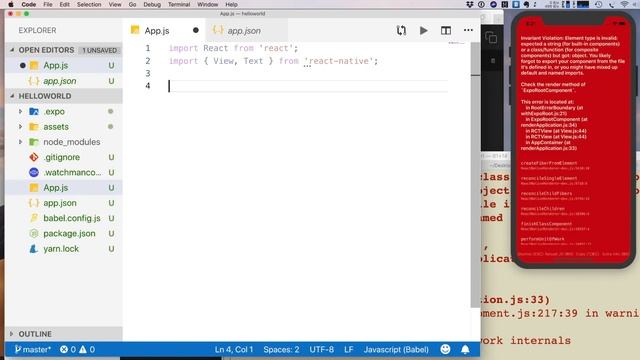640x360 pixels.
Task: Open package.json in the file tree
Action: (64, 233)
